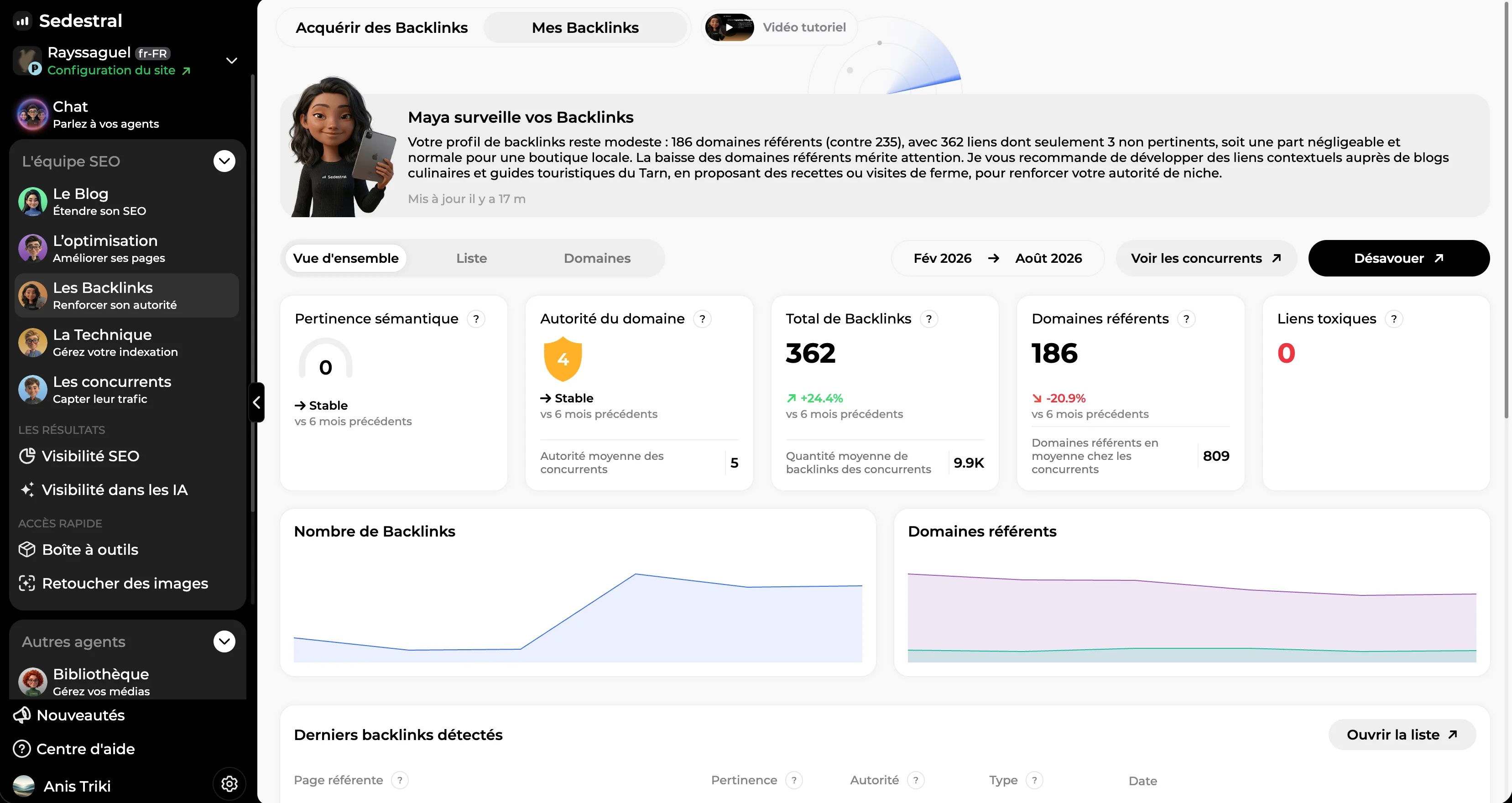Open La Technique agent avatar
This screenshot has width=1512, height=803.
[32, 342]
